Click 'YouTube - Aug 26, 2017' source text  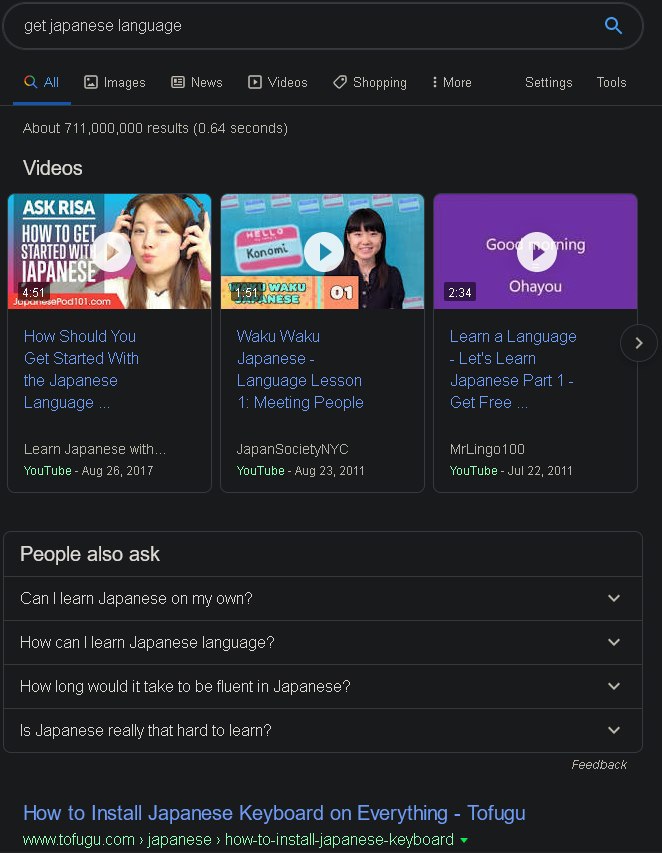[89, 471]
